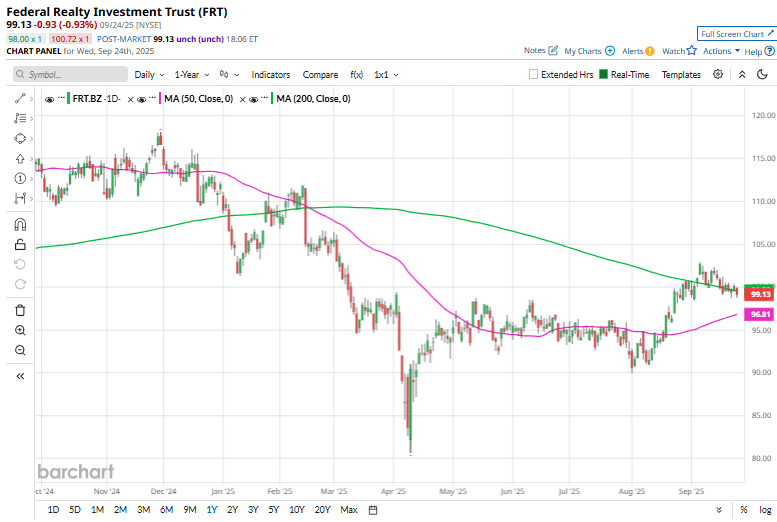Screen dimensions: 777x522
Task: Expand bottom bar double-down chevron
Action: tap(719, 510)
